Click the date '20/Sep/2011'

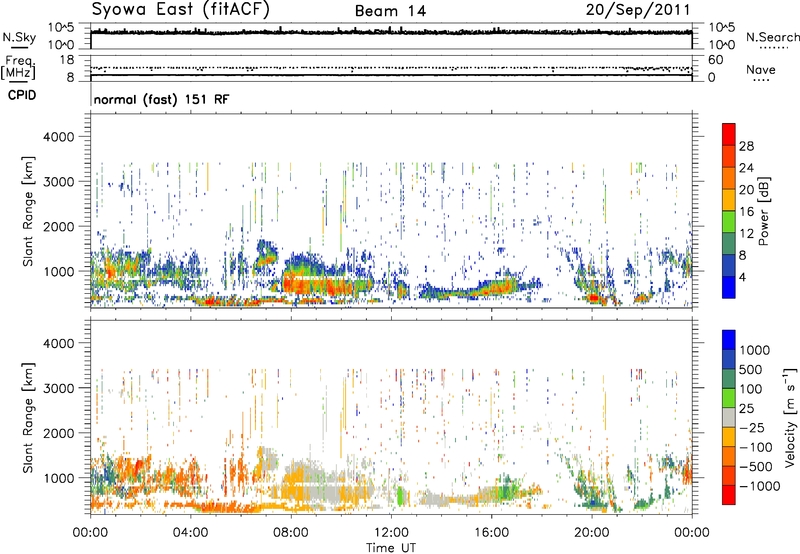[x=638, y=10]
